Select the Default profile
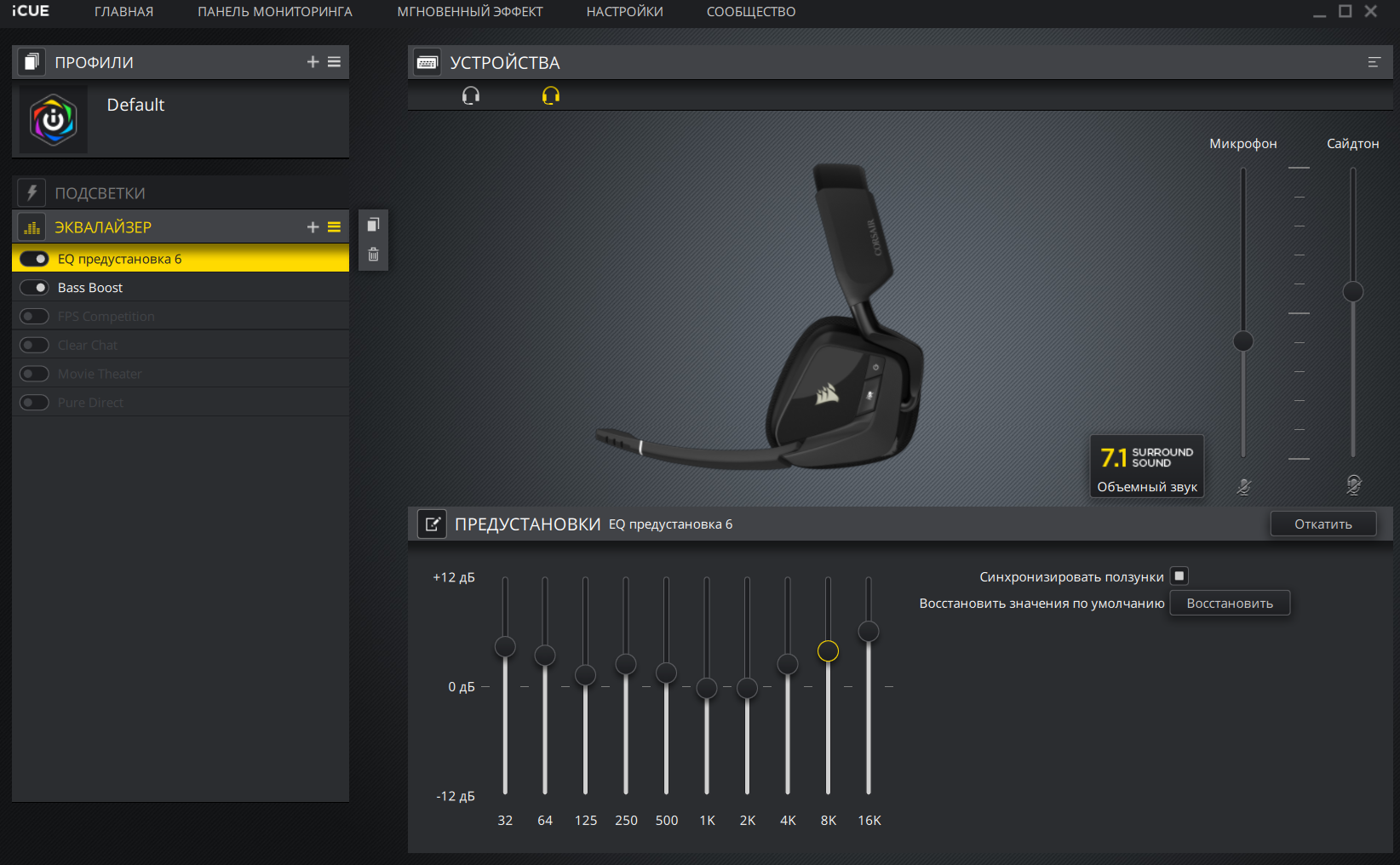Viewport: 1400px width, 865px height. pyautogui.click(x=181, y=120)
